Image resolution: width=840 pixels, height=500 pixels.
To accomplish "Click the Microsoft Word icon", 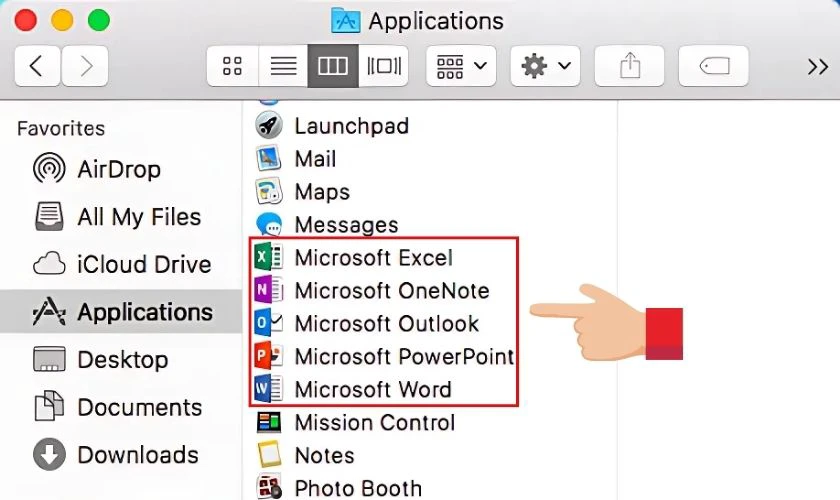I will pyautogui.click(x=269, y=389).
